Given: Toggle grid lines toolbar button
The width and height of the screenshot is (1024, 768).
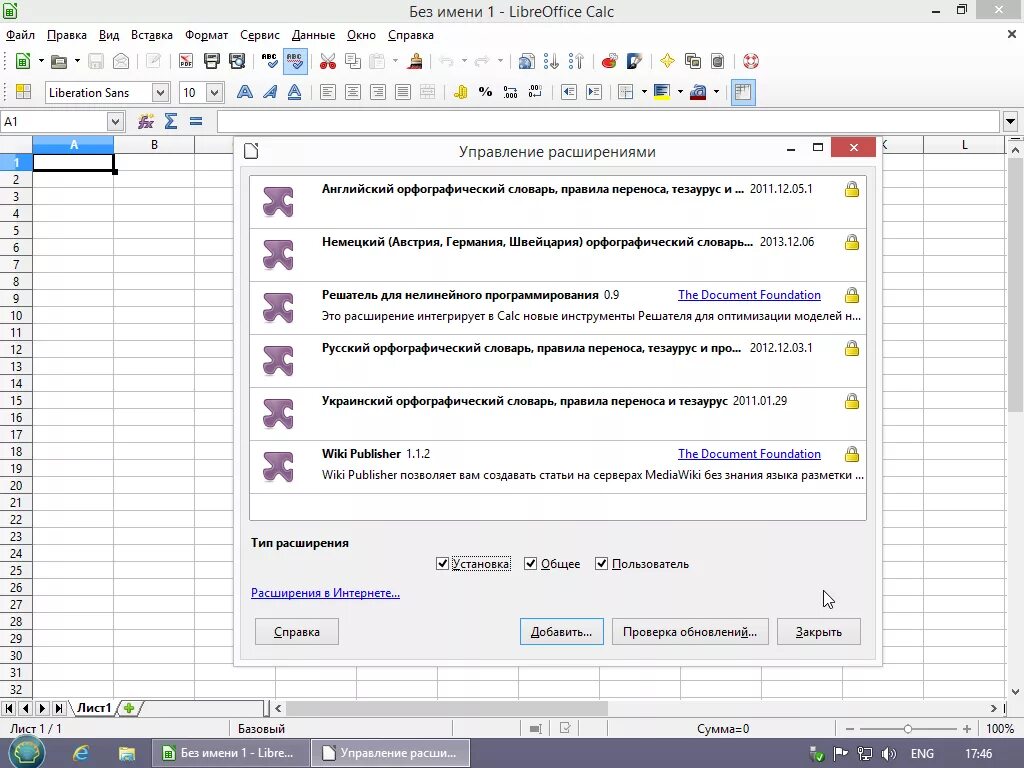Looking at the screenshot, I should [x=743, y=93].
